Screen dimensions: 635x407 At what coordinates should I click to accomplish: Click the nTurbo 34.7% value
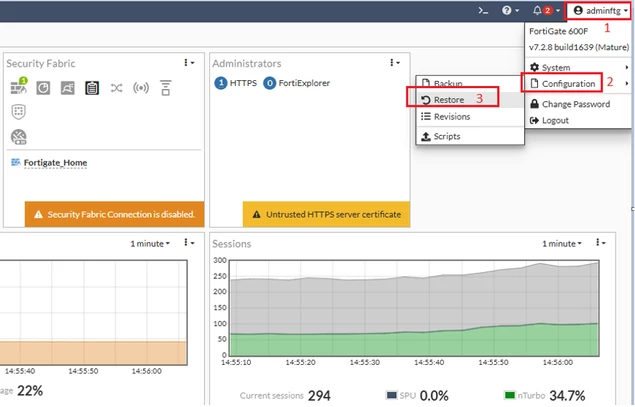pos(567,396)
